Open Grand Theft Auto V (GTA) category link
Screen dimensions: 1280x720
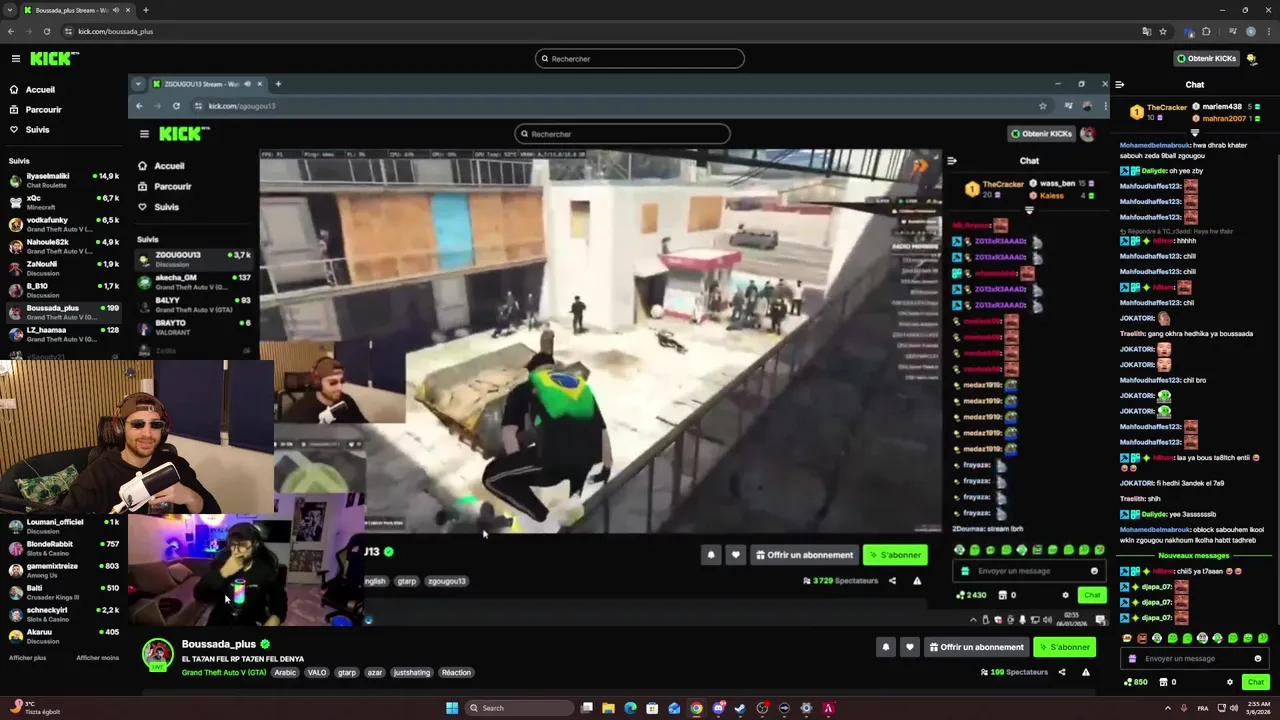point(224,673)
